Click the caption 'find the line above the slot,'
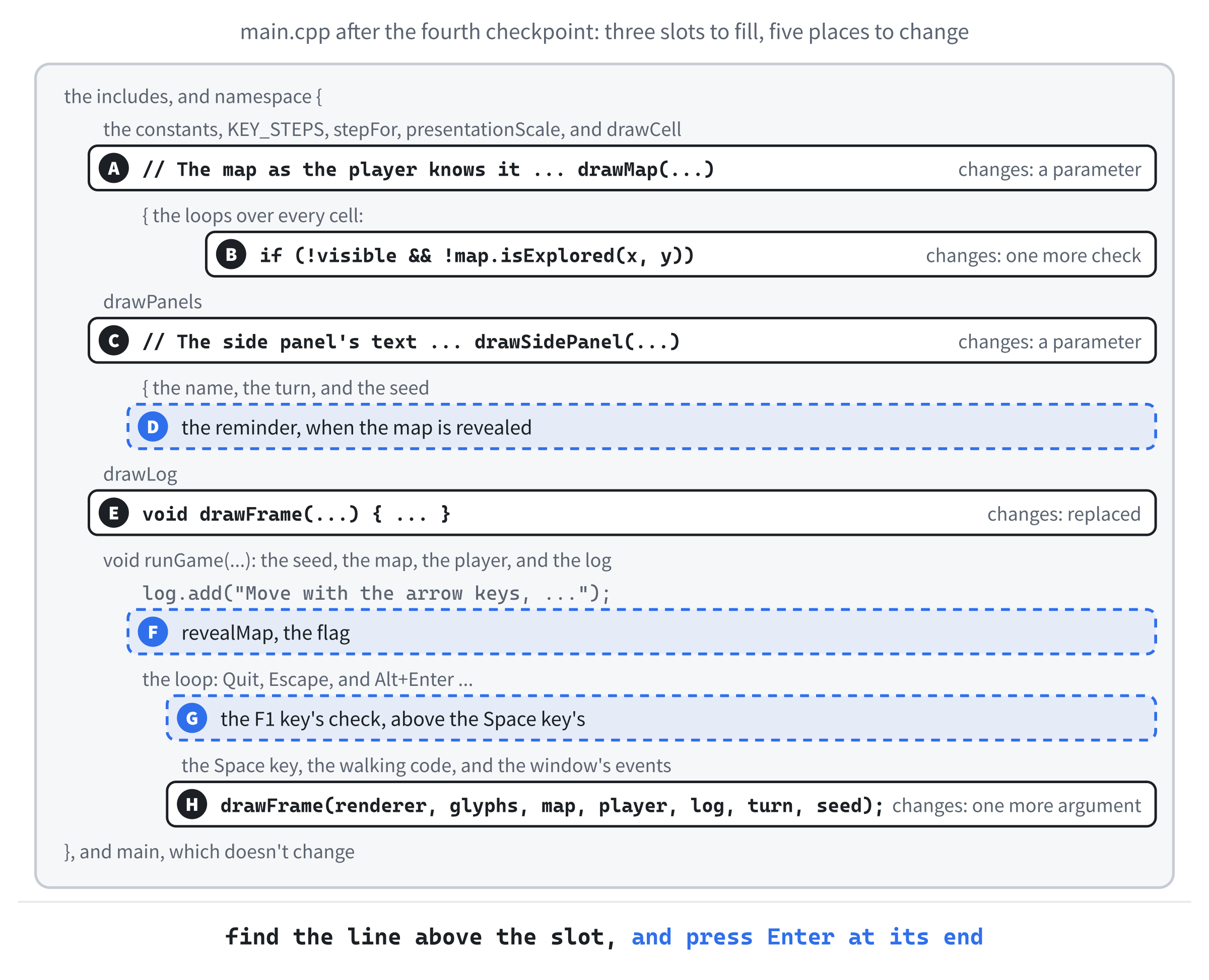The width and height of the screenshot is (1209, 980). point(421,937)
